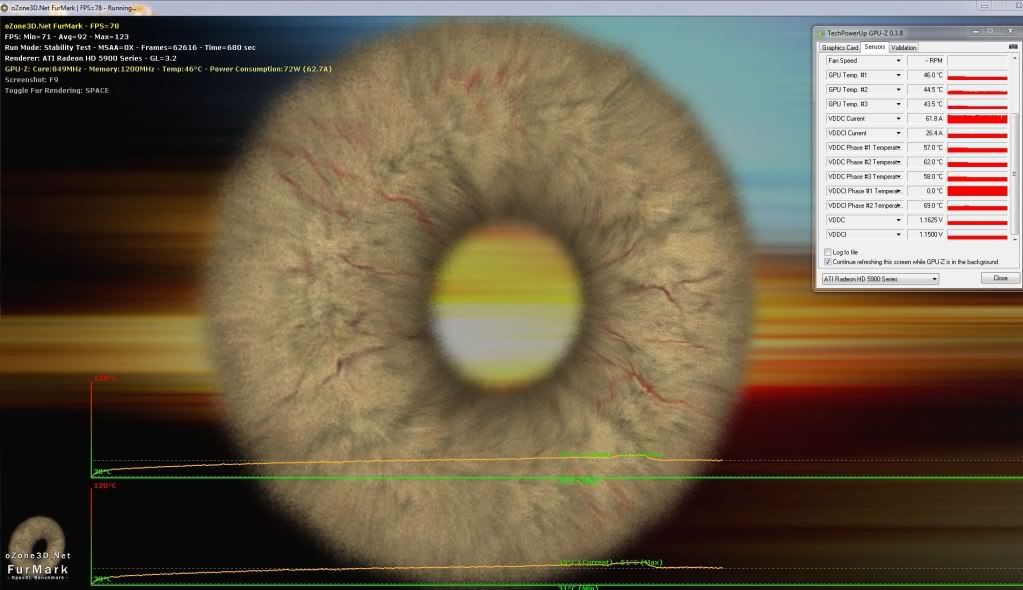Switch to the Validation tab

pos(904,48)
